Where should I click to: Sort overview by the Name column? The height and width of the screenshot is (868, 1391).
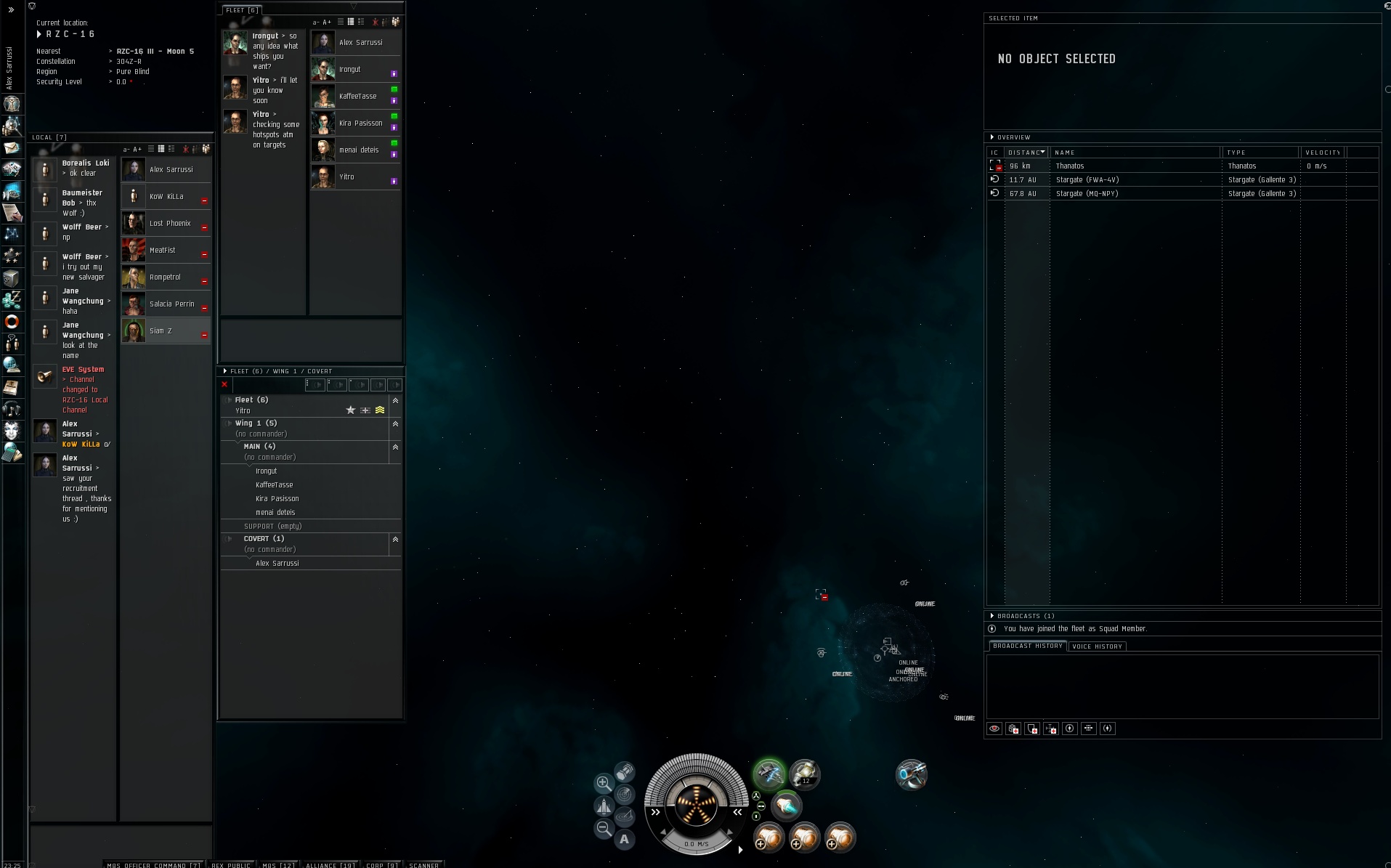point(1135,153)
